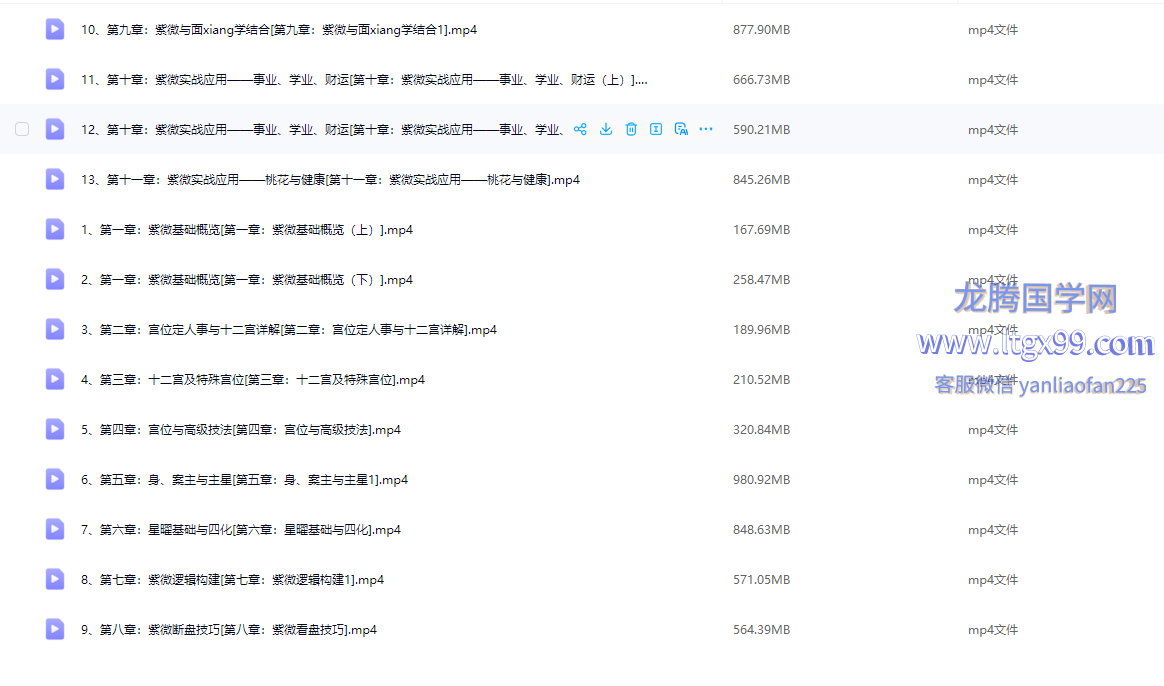Open file 2 紫微基础概览（下）
The width and height of the screenshot is (1164, 686).
[x=246, y=280]
